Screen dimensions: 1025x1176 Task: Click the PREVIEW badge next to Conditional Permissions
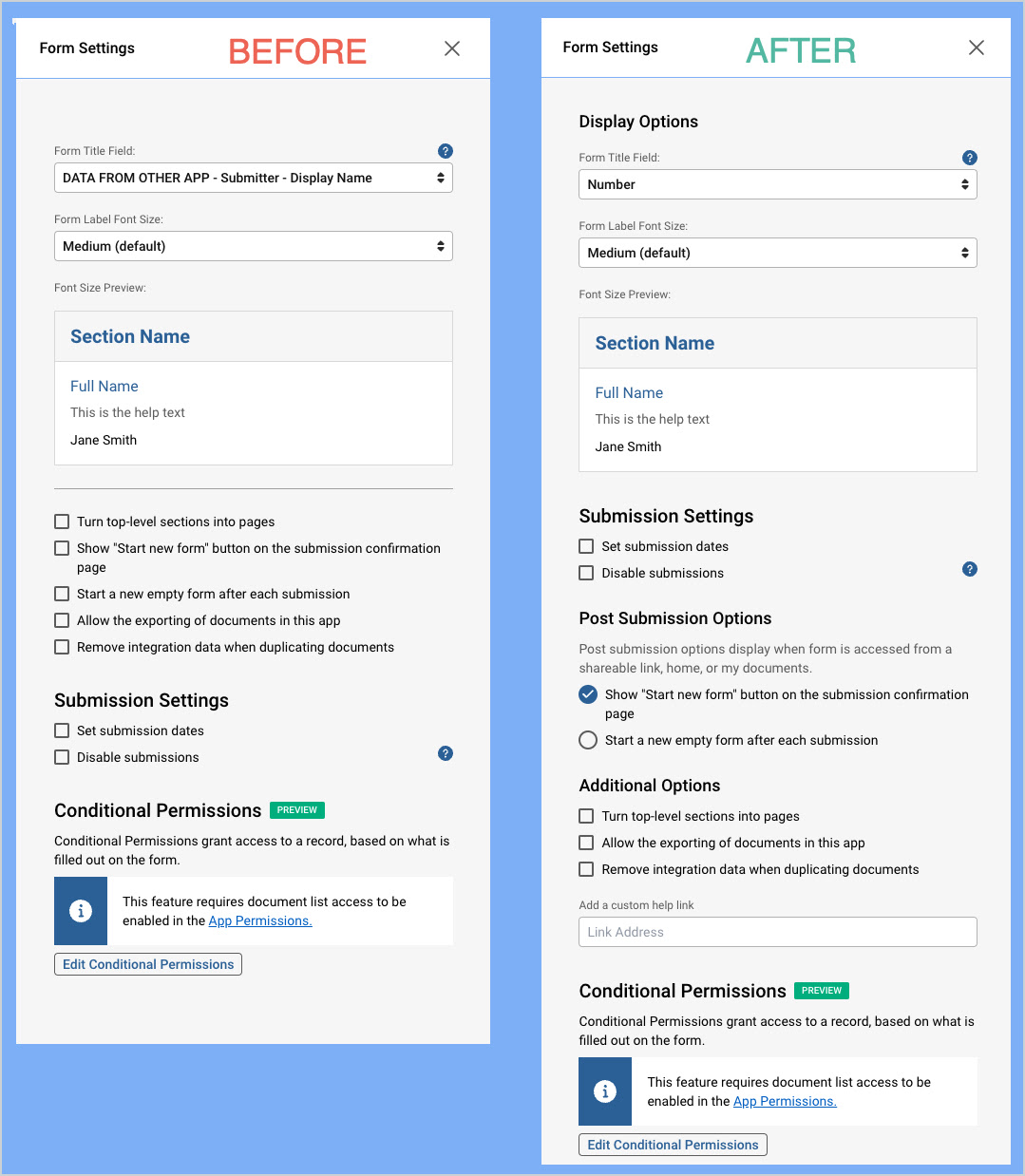coord(297,809)
